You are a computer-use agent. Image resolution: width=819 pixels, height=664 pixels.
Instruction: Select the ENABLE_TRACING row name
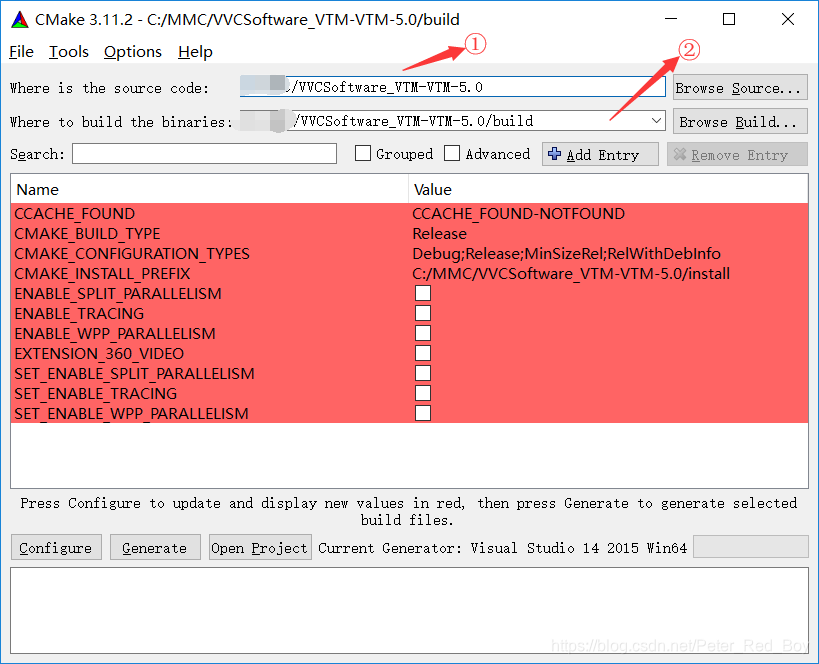79,313
